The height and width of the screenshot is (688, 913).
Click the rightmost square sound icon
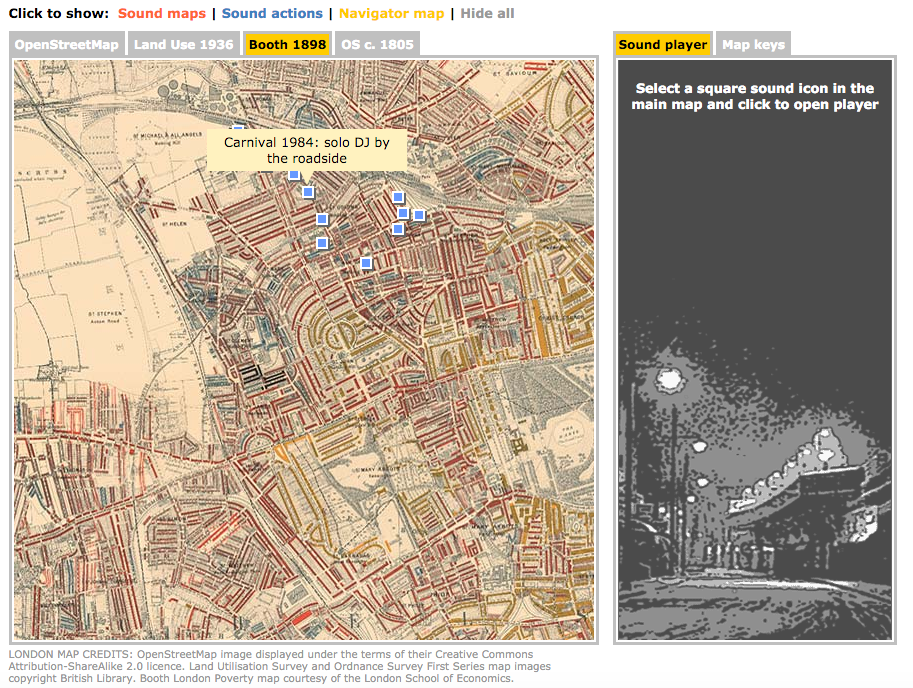[419, 215]
